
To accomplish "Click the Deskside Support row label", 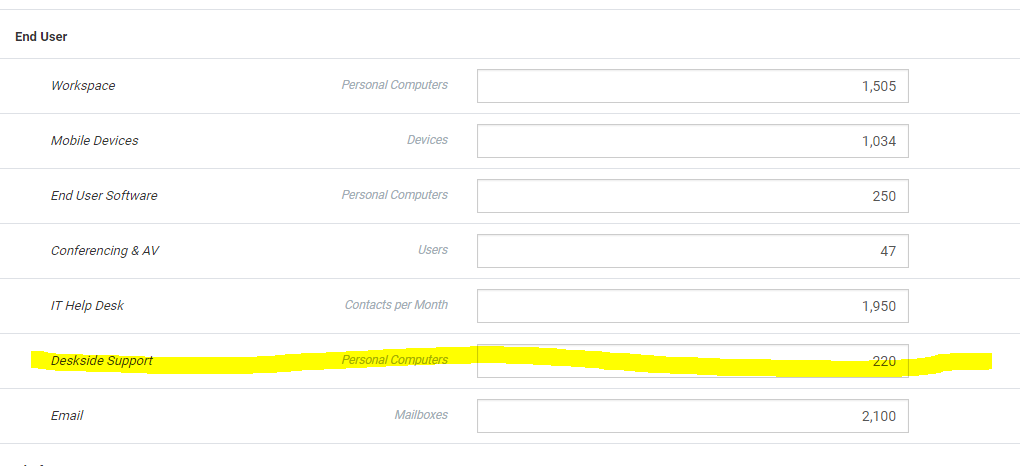I will point(101,361).
